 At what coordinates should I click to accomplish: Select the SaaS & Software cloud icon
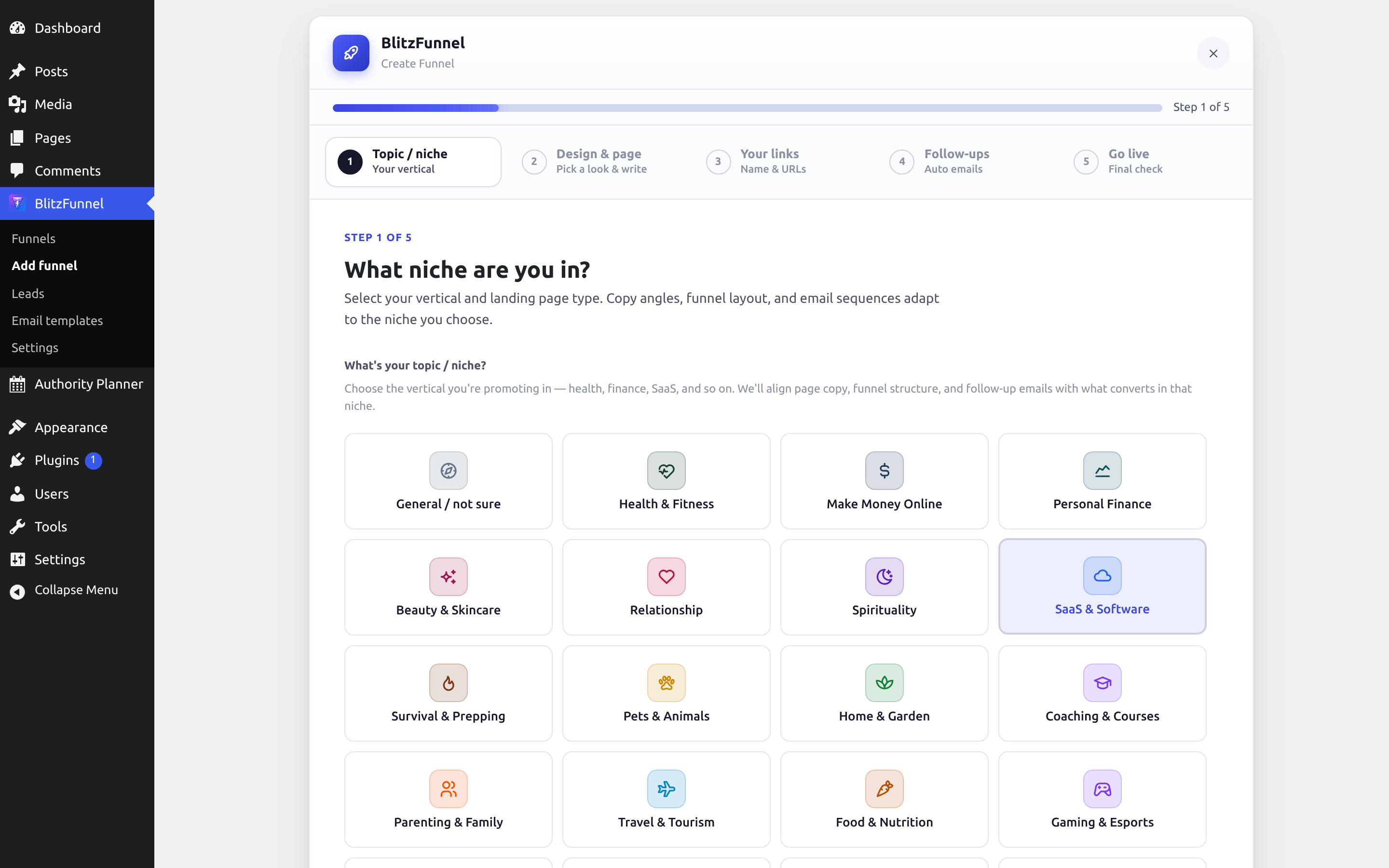pyautogui.click(x=1102, y=575)
